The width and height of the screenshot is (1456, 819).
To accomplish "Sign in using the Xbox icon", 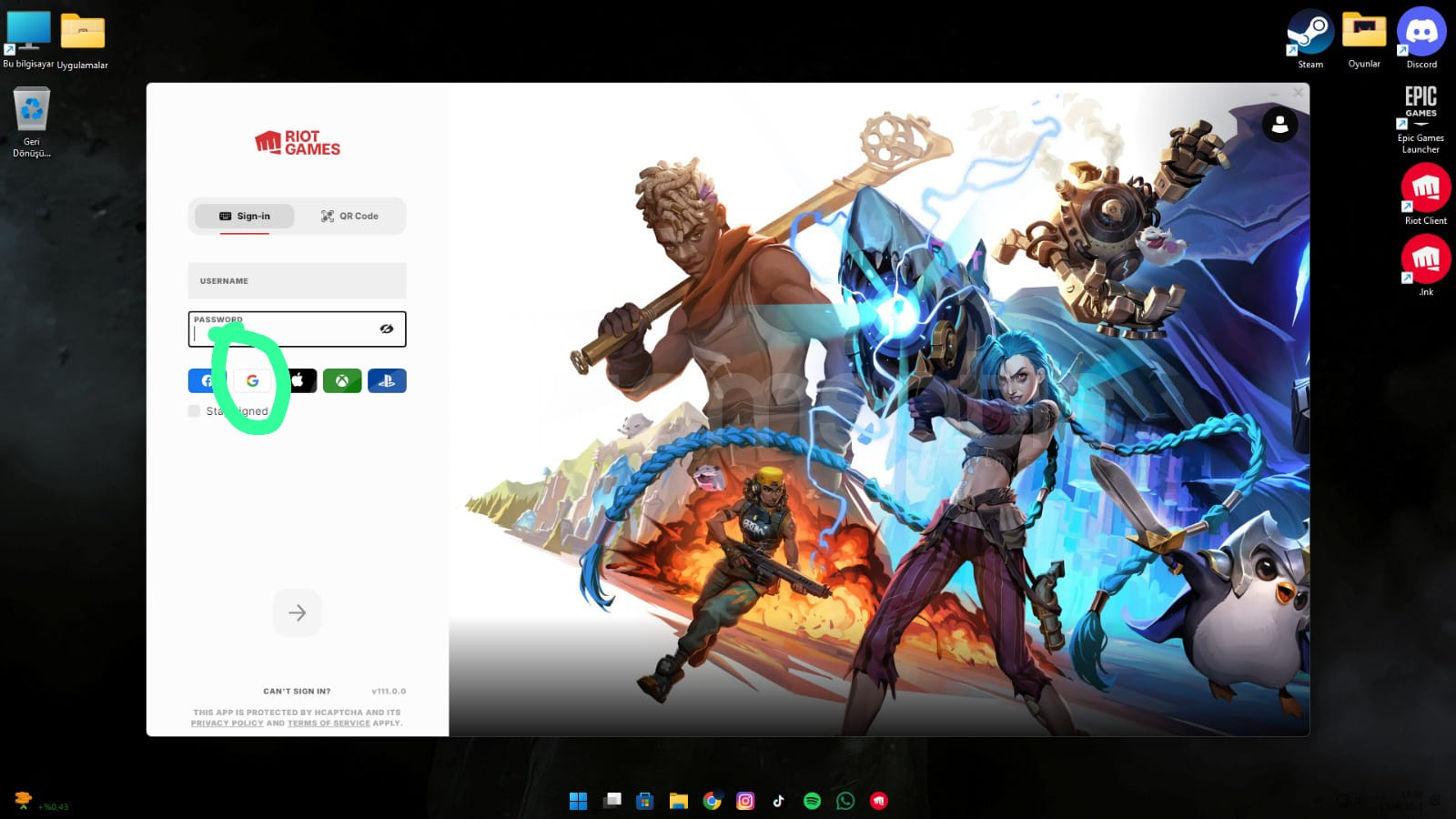I will tap(342, 381).
